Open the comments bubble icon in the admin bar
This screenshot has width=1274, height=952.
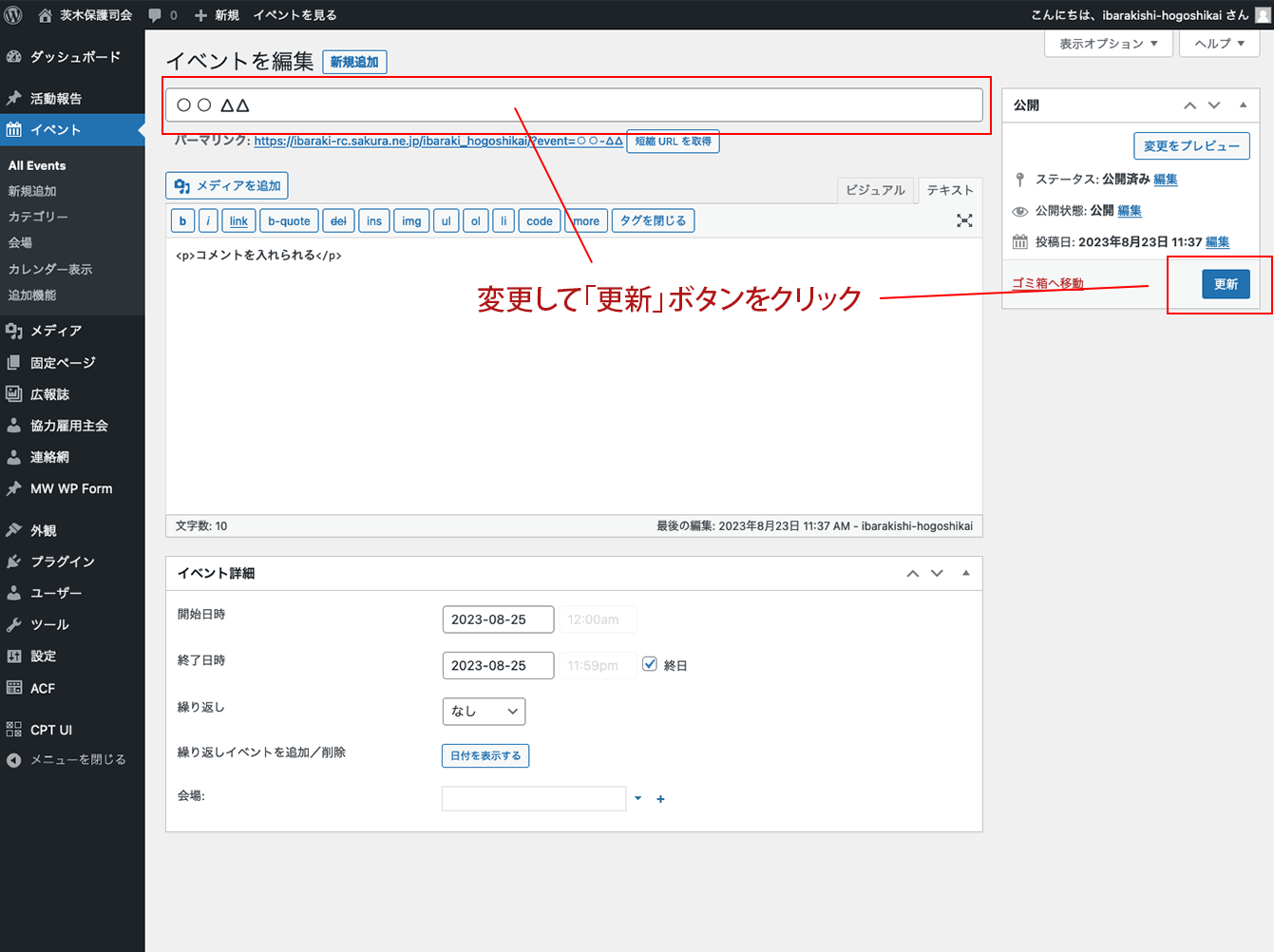(155, 15)
